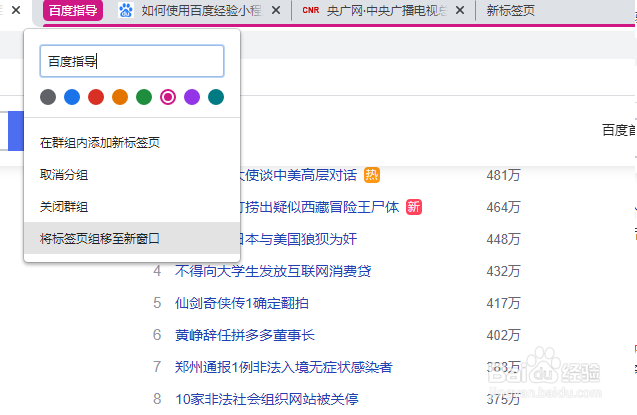Screen dimensions: 637x415
Task: Choose the grey group color
Action: (x=48, y=97)
